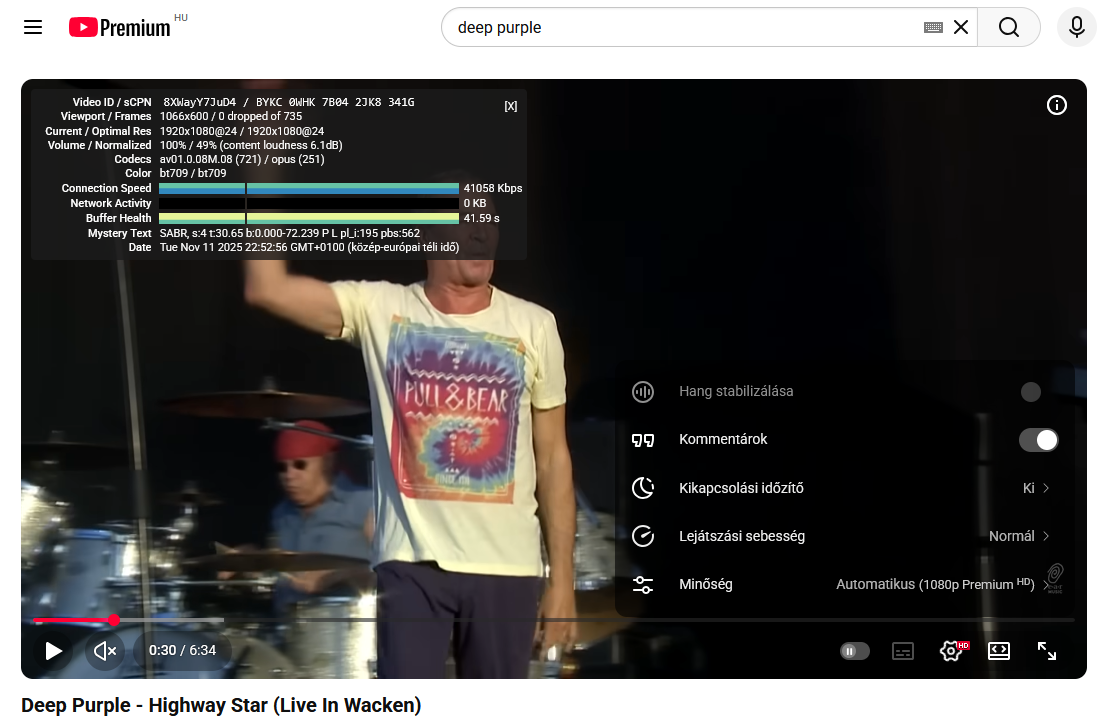The height and width of the screenshot is (722, 1101).
Task: Click the comments quote-marks icon
Action: 642,440
